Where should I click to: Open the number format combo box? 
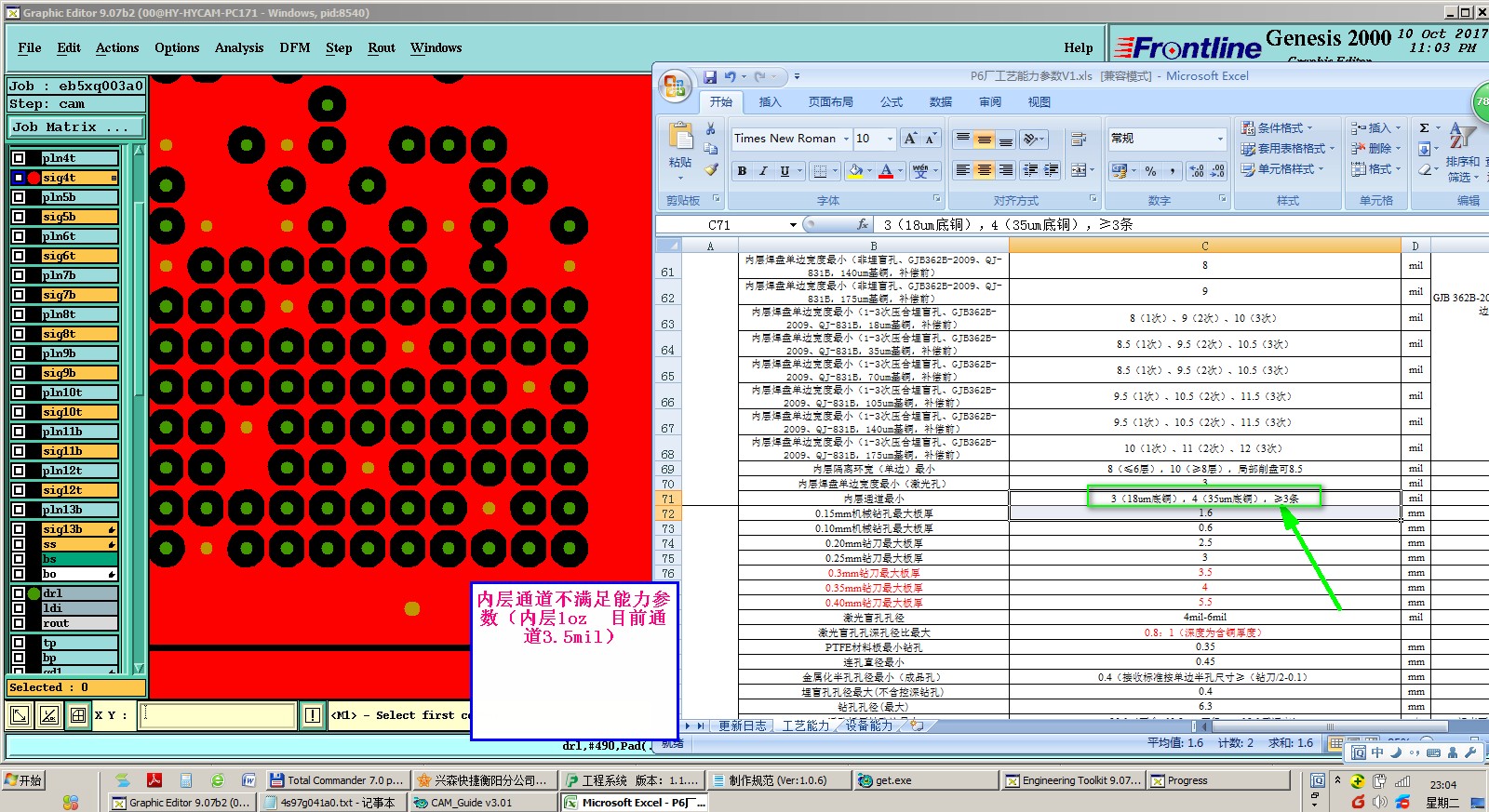pos(1168,139)
